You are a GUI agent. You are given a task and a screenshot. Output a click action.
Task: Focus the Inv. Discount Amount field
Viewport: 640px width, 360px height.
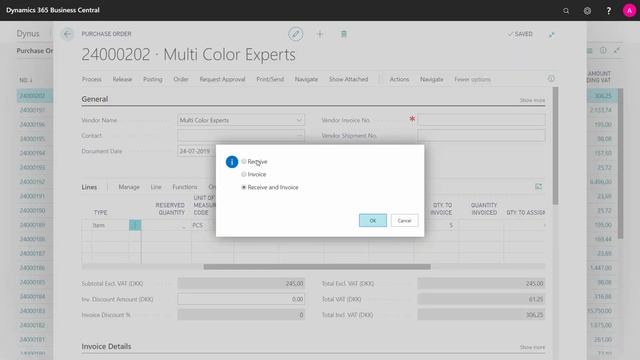(241, 299)
